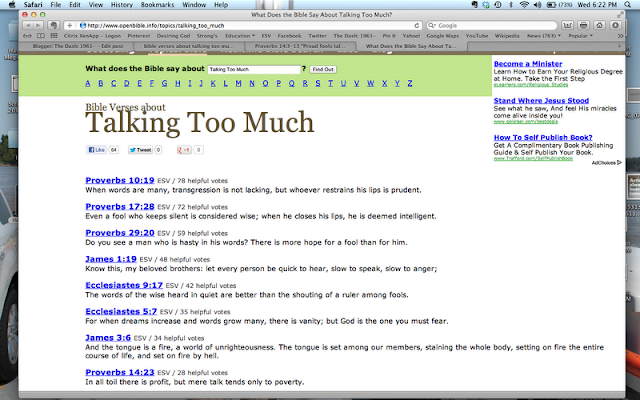Viewport: 640px width, 400px height.
Task: Open the Wikipedia bookmark
Action: pyautogui.click(x=507, y=36)
